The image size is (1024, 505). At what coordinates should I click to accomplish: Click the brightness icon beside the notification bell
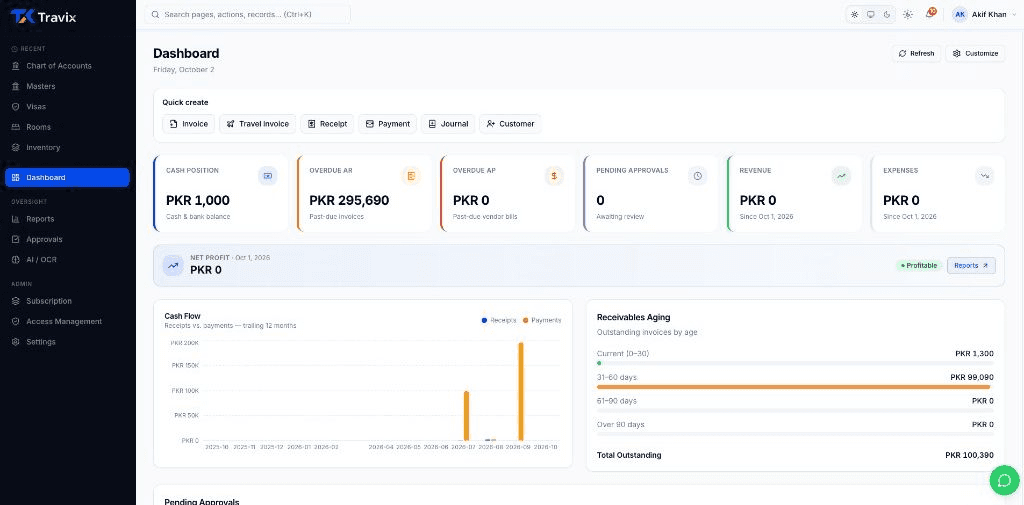coord(908,14)
